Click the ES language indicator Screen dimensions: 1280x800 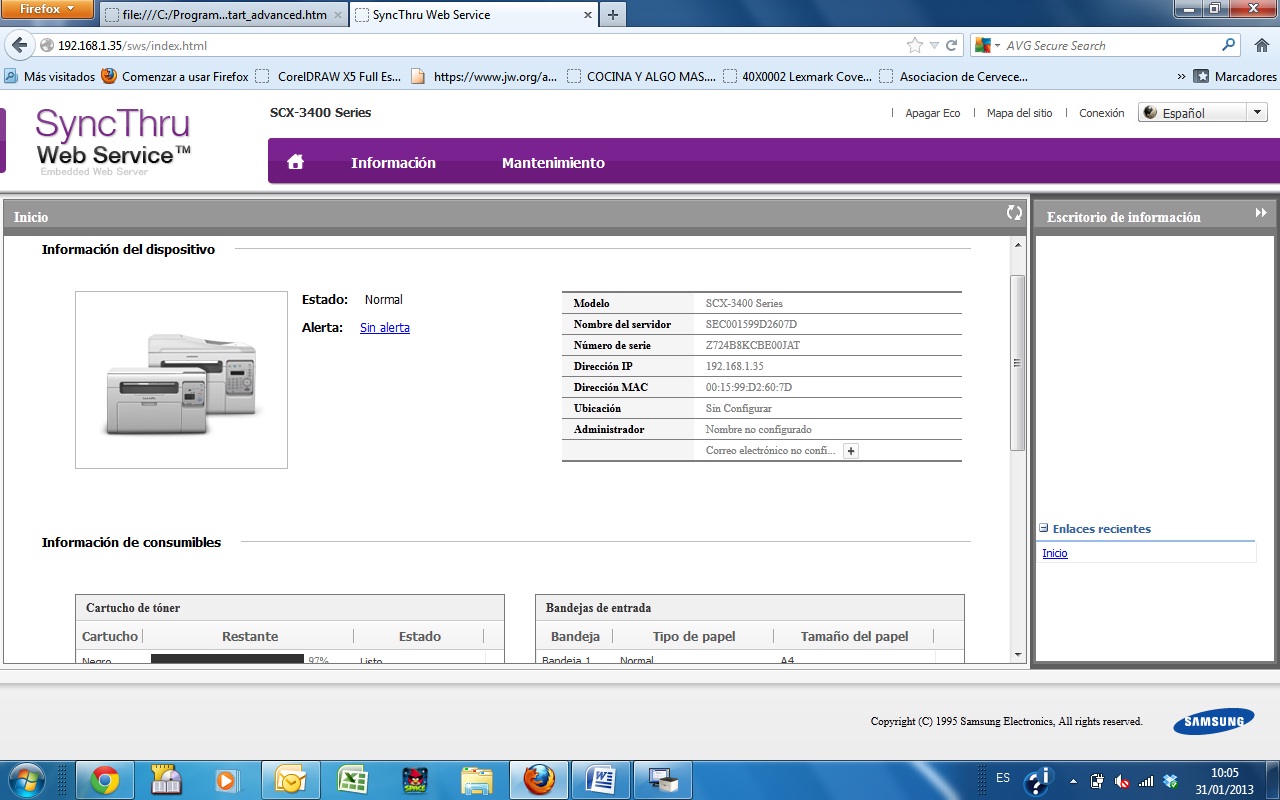[x=1003, y=778]
